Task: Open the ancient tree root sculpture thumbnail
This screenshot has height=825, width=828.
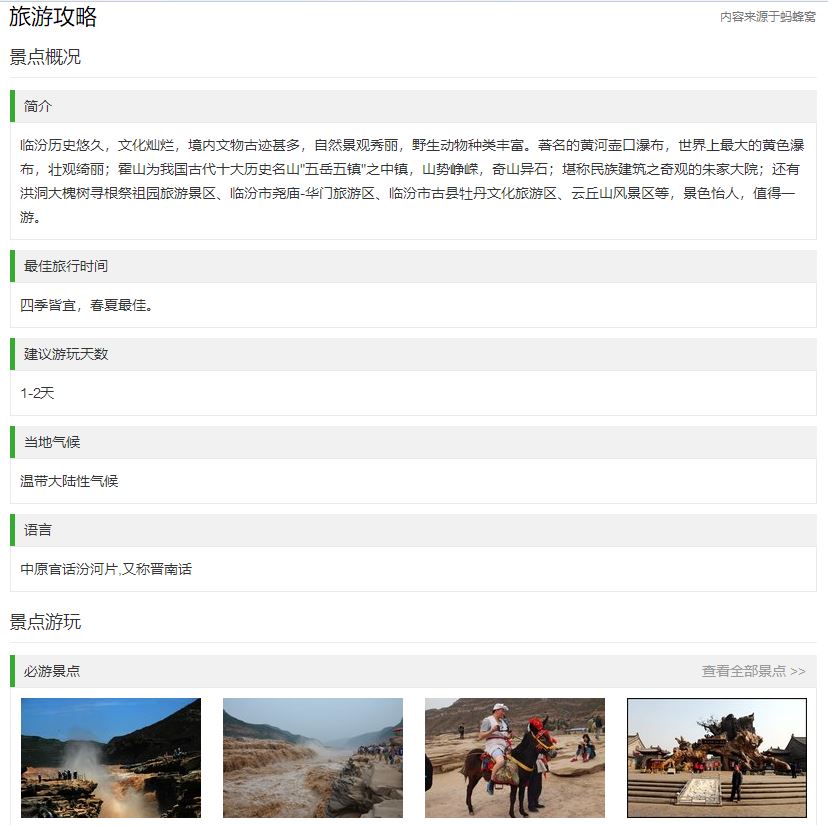Action: coord(717,758)
